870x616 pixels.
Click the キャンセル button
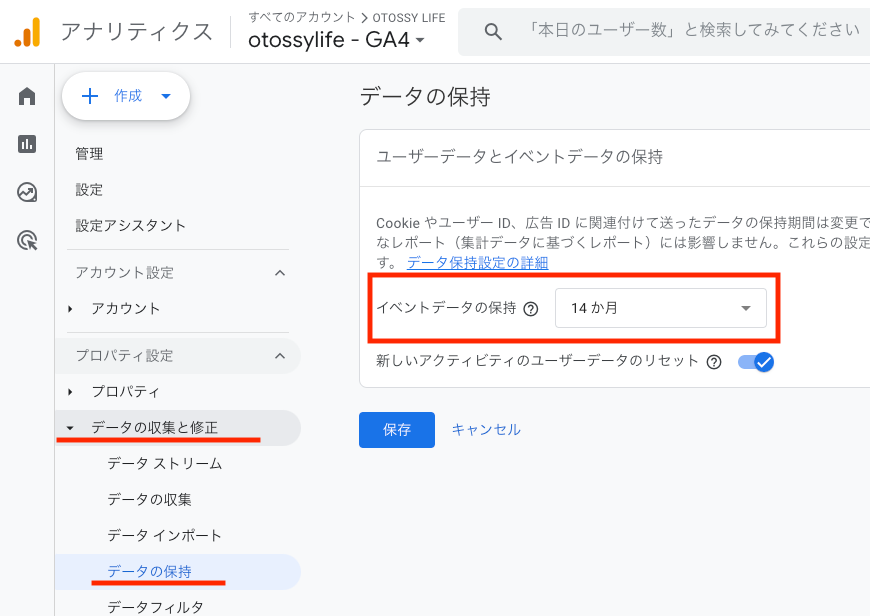coord(486,430)
